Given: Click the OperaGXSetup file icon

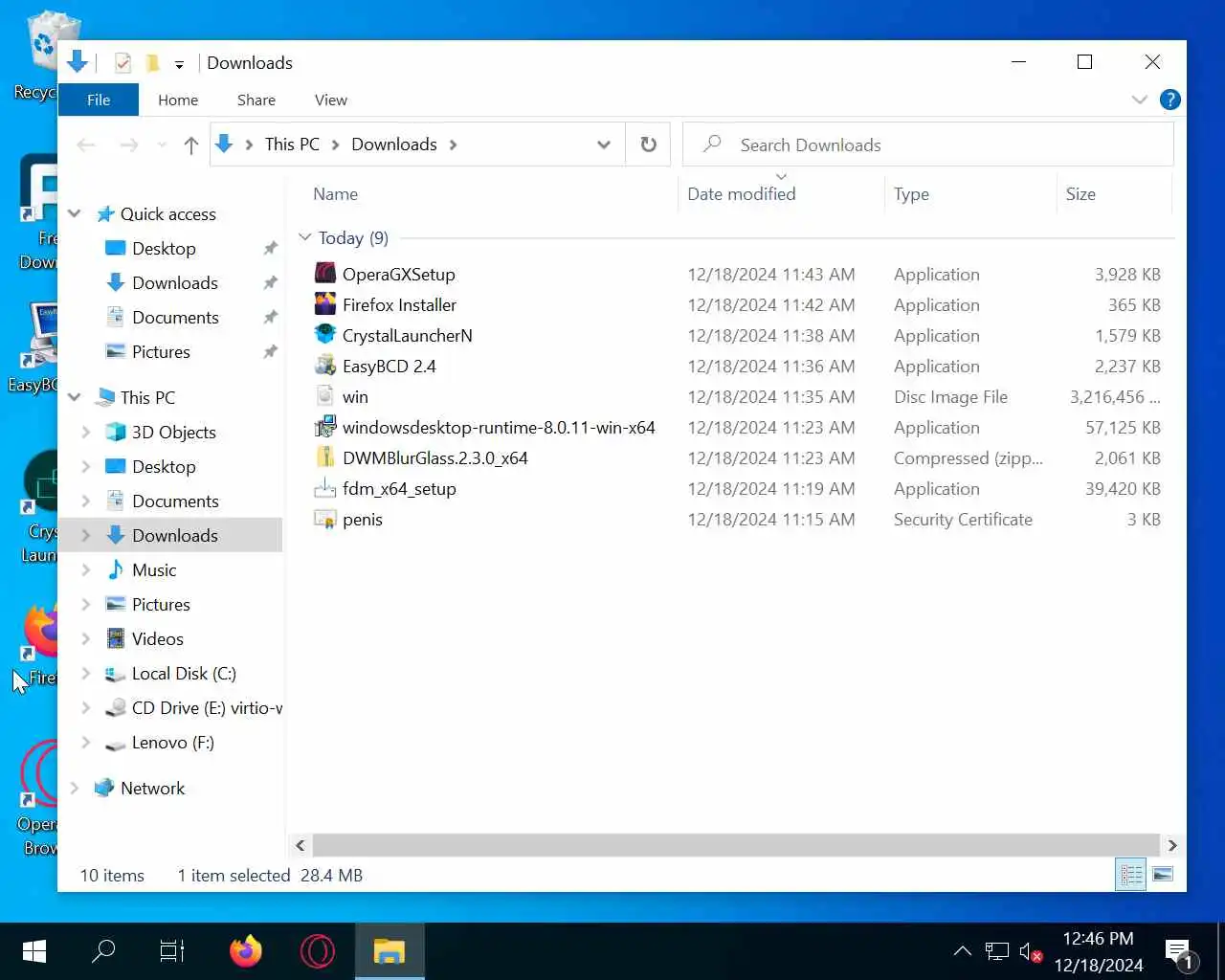Looking at the screenshot, I should (325, 274).
